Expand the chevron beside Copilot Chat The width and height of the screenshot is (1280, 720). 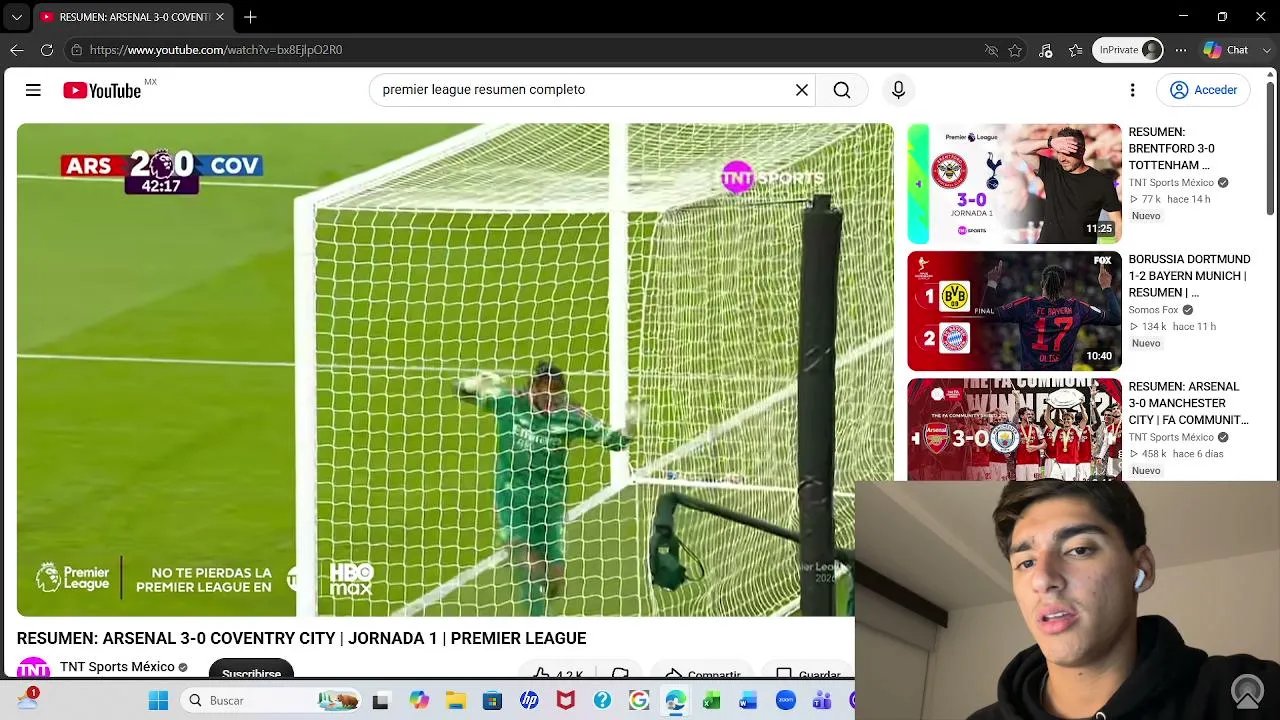pyautogui.click(x=1267, y=50)
